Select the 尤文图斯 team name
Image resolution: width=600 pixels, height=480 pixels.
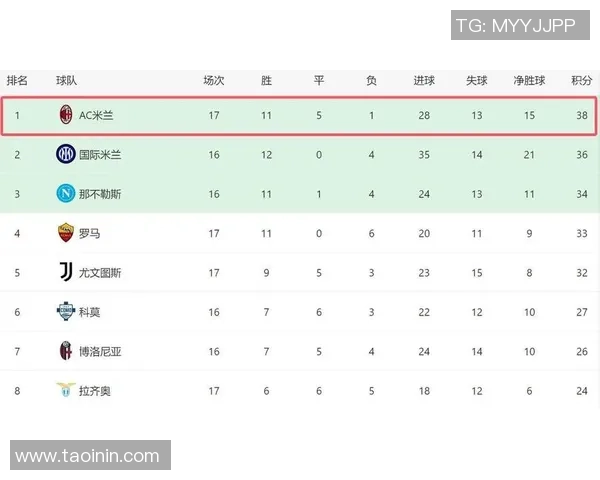point(100,273)
